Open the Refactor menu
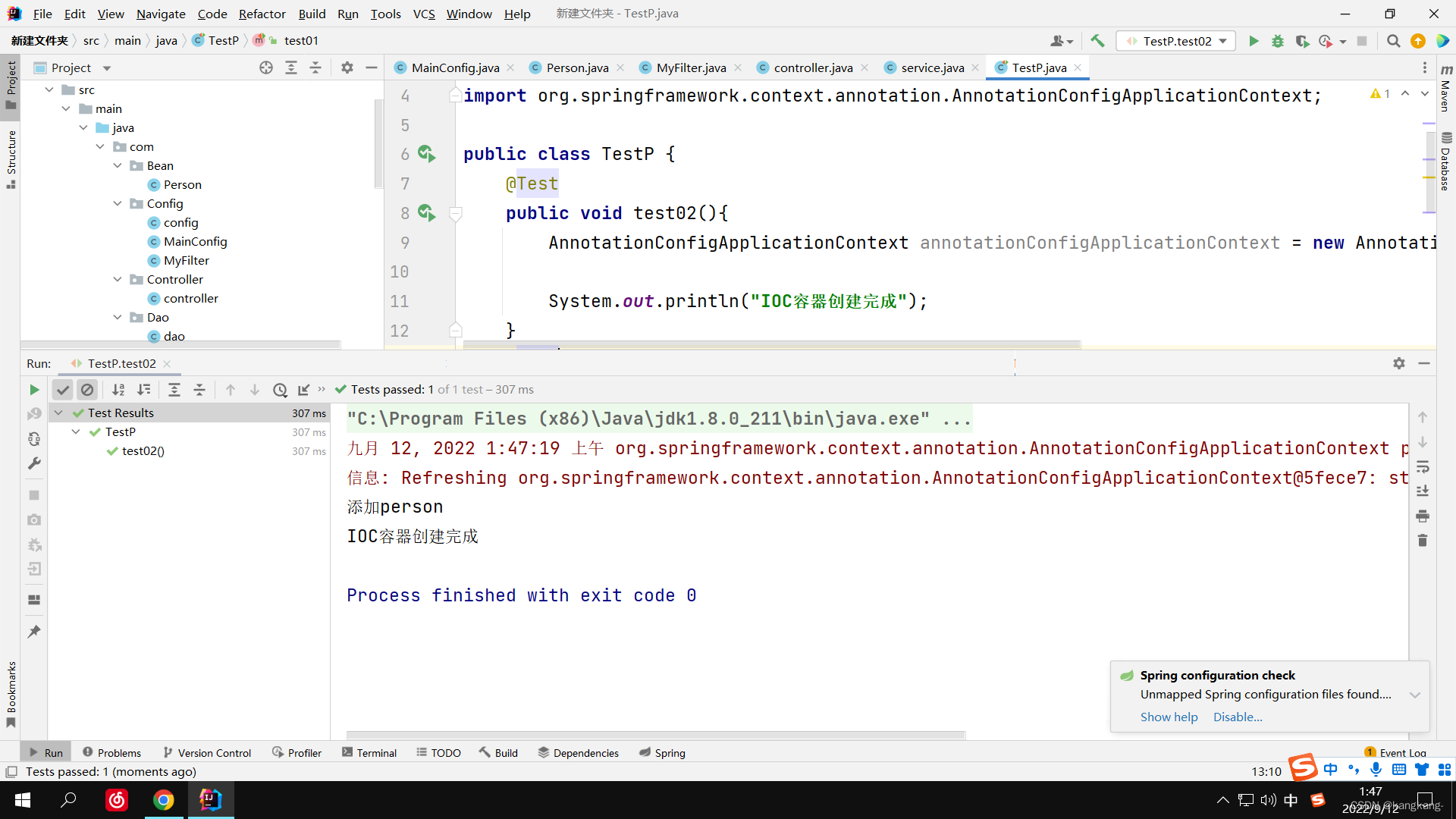This screenshot has width=1456, height=819. pyautogui.click(x=262, y=14)
